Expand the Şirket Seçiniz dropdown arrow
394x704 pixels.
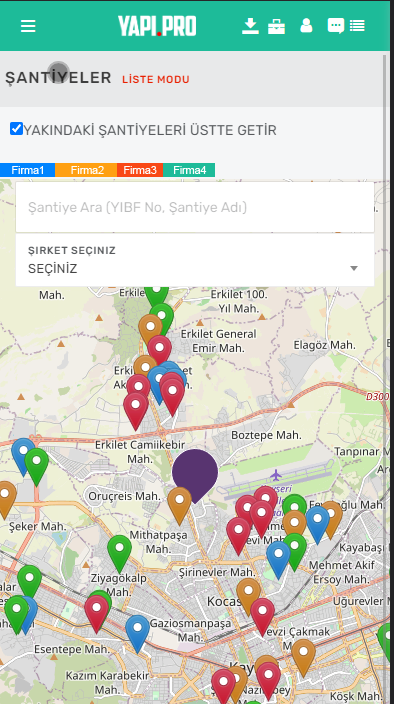pyautogui.click(x=354, y=268)
